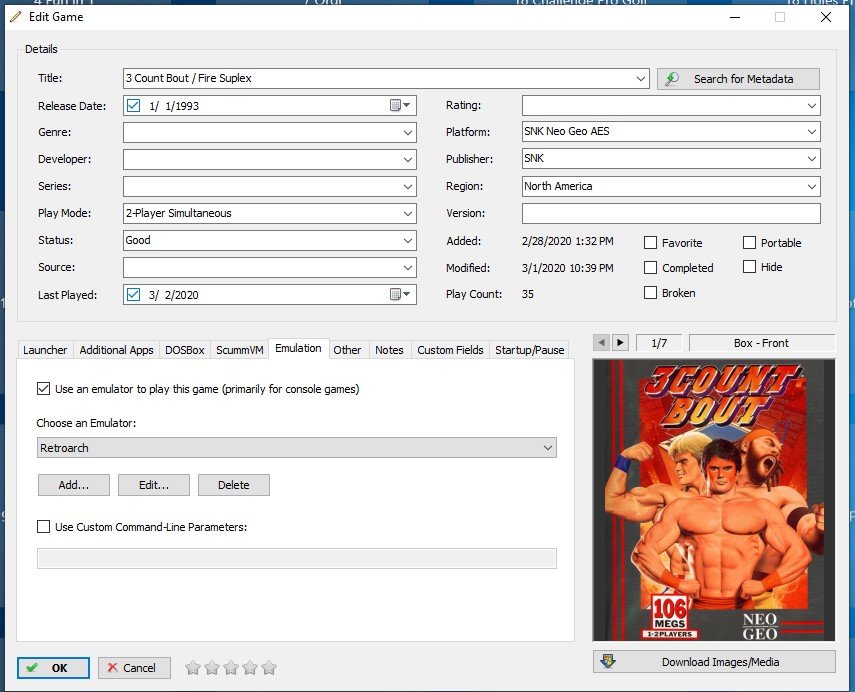Open the Additional Apps tab
Screen dimensions: 855x692
(116, 350)
